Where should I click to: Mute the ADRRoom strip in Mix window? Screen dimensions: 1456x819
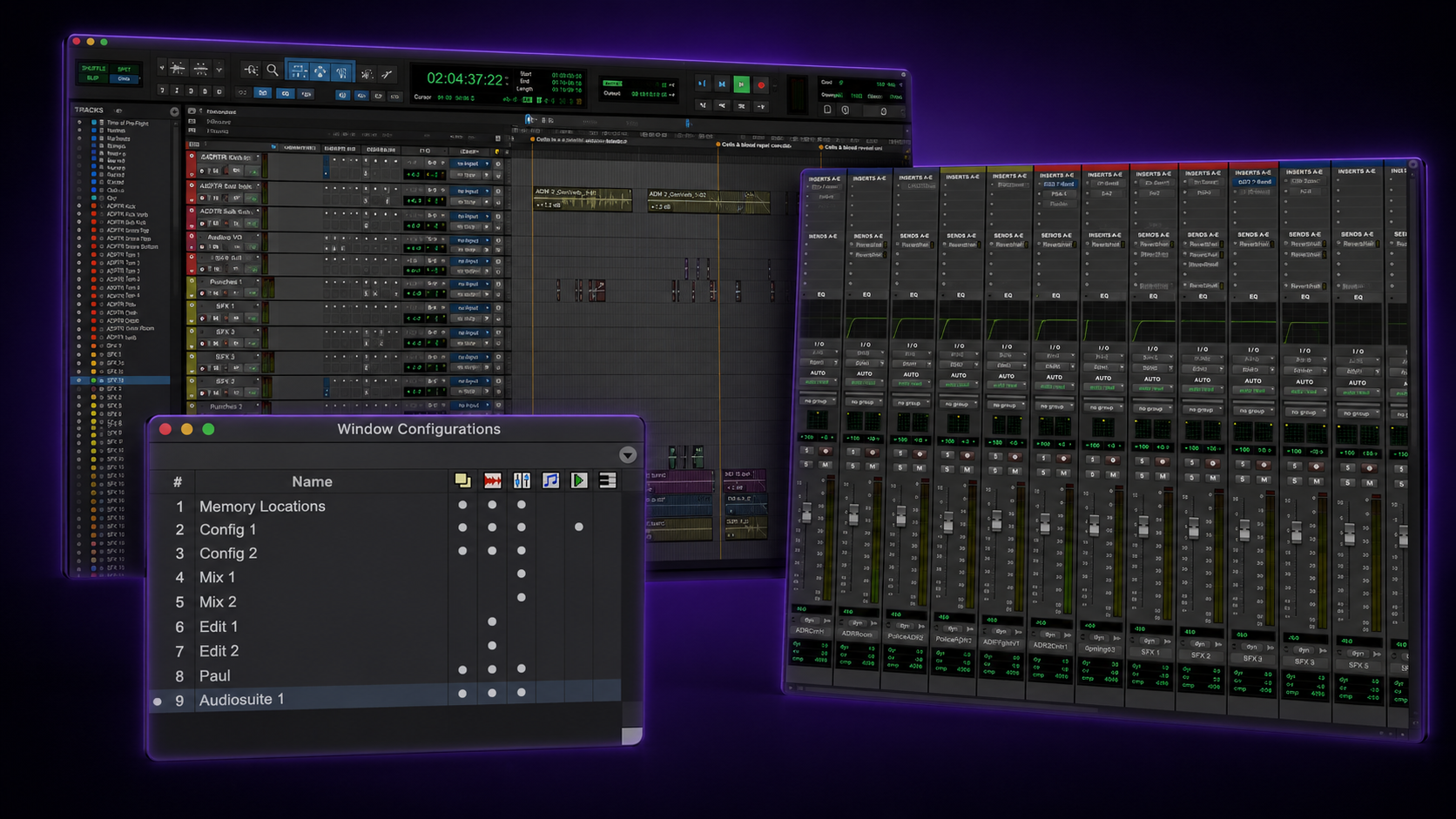point(873,466)
